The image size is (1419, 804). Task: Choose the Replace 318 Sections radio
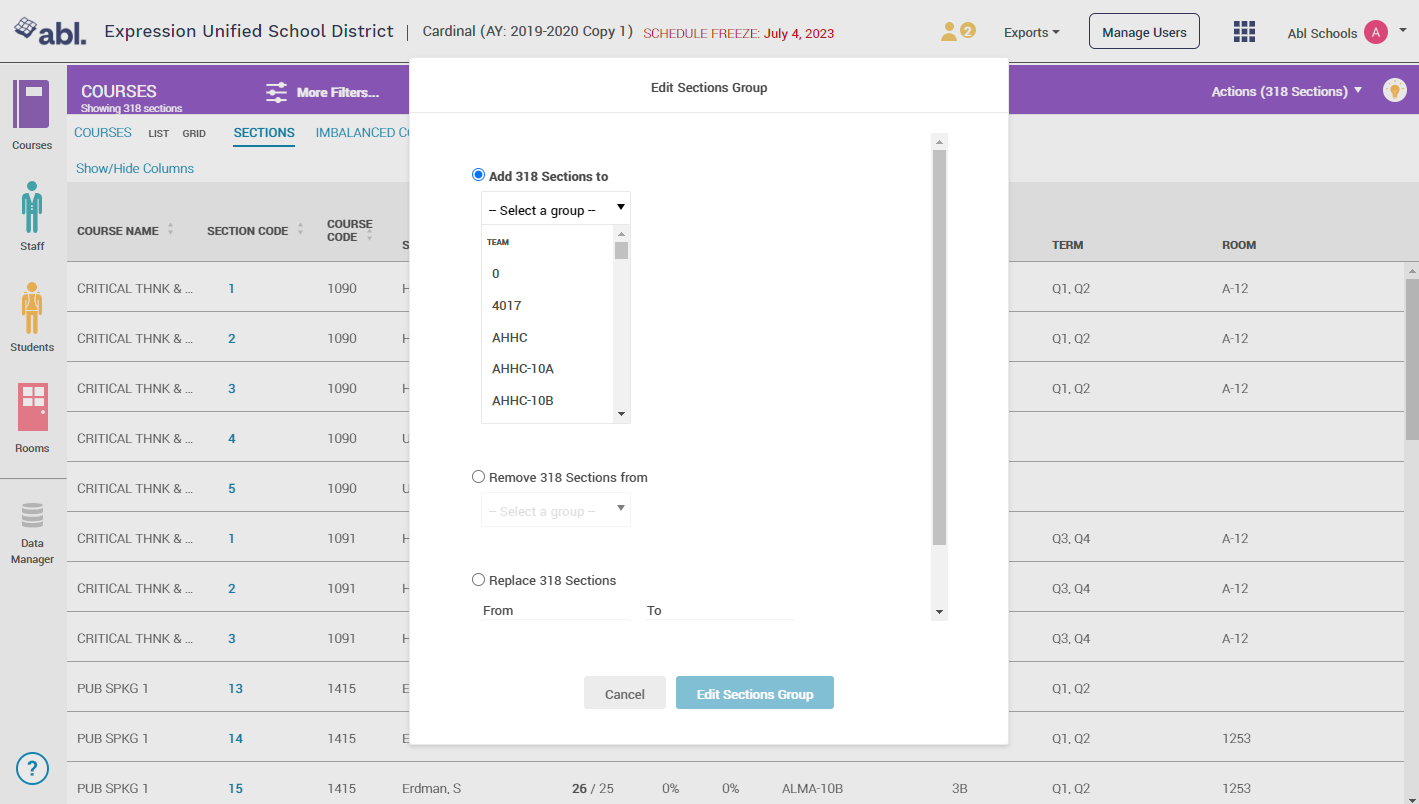[x=478, y=580]
